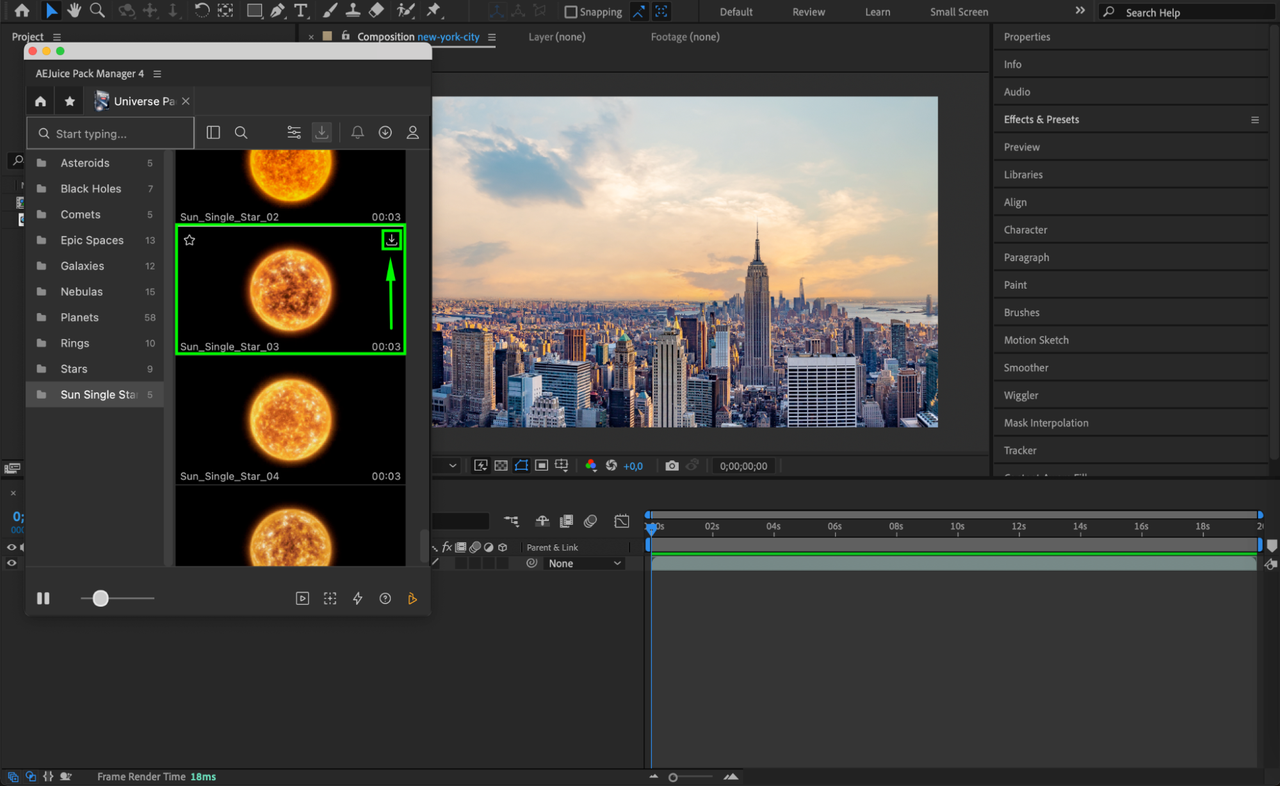Select the Zoom tool in the toolbar
The height and width of the screenshot is (786, 1280).
click(97, 11)
